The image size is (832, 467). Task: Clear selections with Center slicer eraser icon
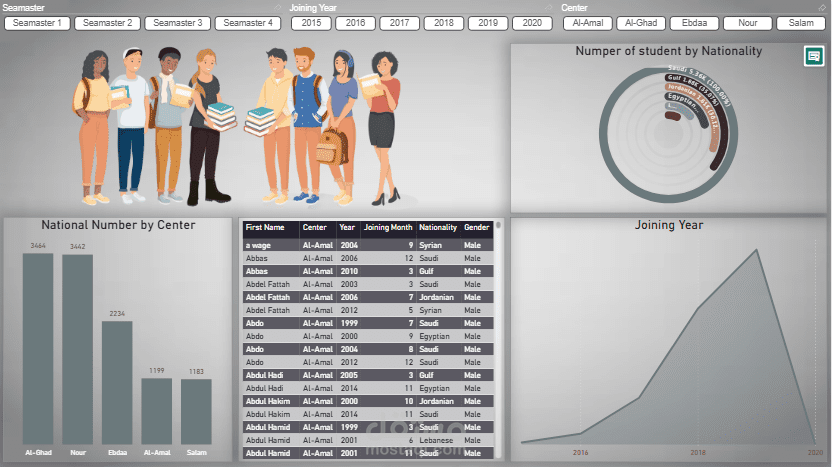click(x=822, y=7)
